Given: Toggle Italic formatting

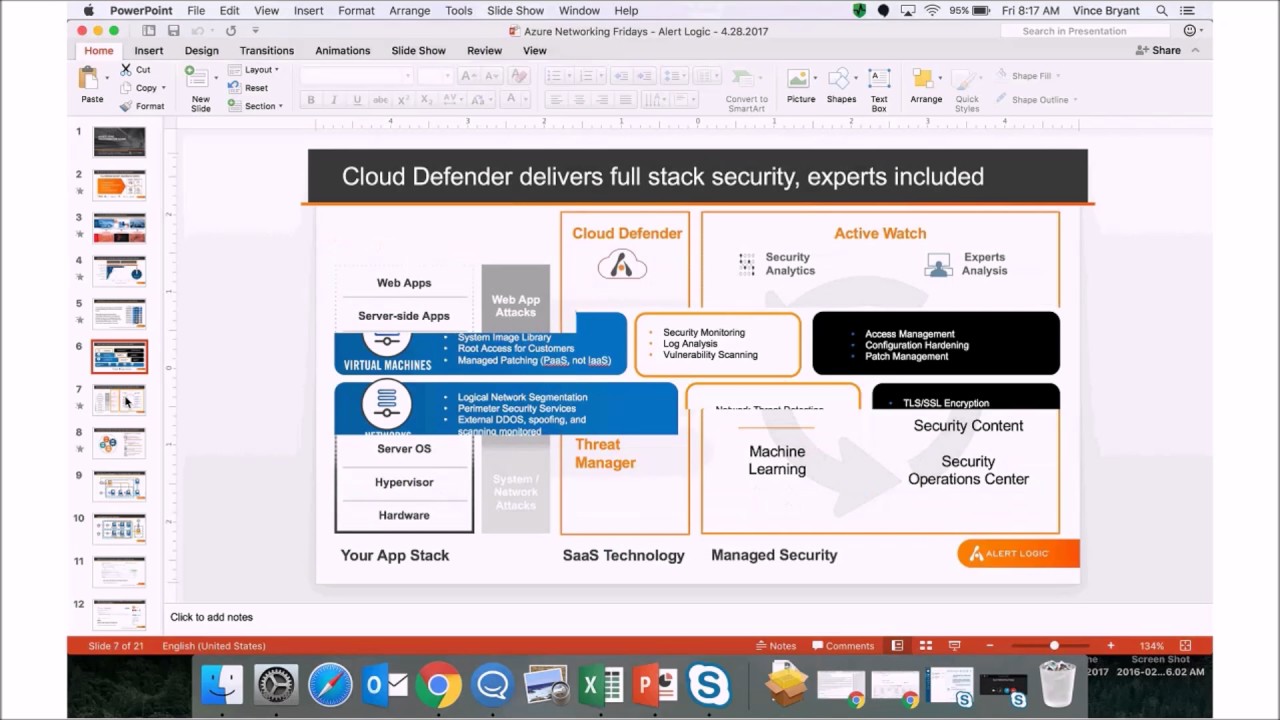Looking at the screenshot, I should point(335,100).
